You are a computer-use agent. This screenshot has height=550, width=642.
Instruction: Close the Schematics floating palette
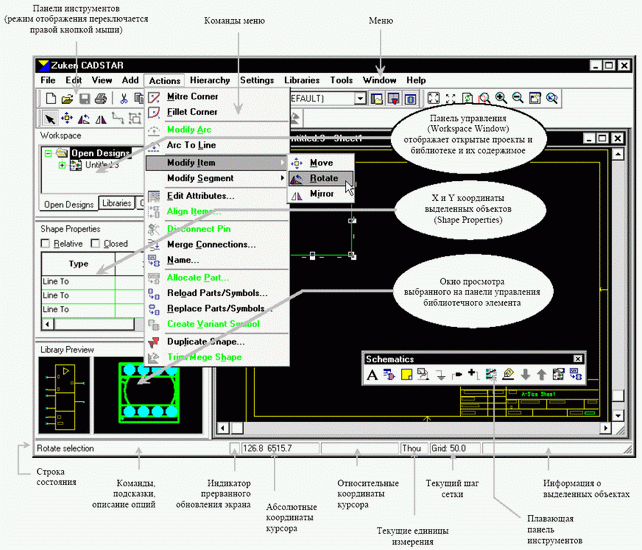[x=577, y=359]
